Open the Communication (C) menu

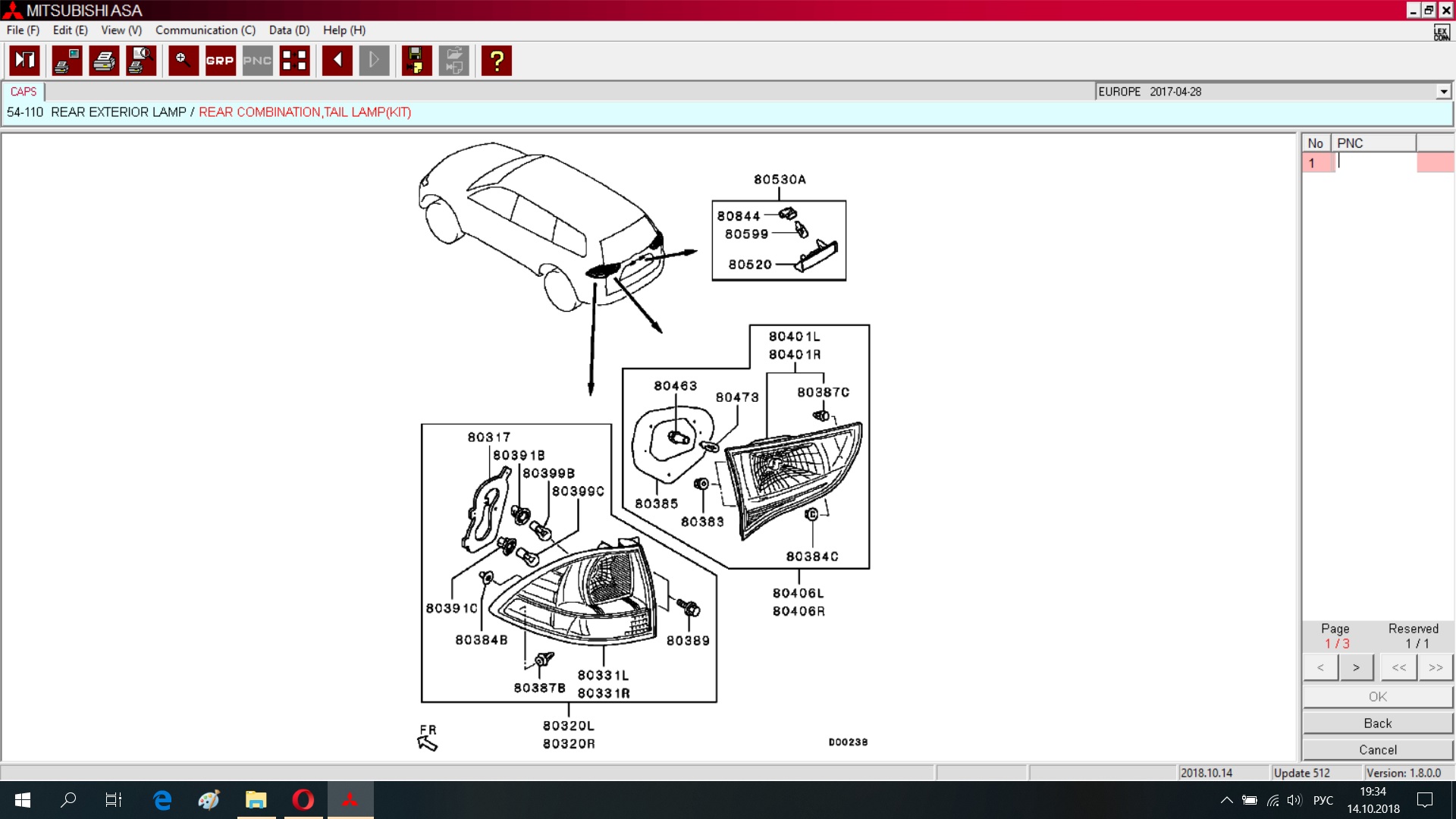(205, 30)
